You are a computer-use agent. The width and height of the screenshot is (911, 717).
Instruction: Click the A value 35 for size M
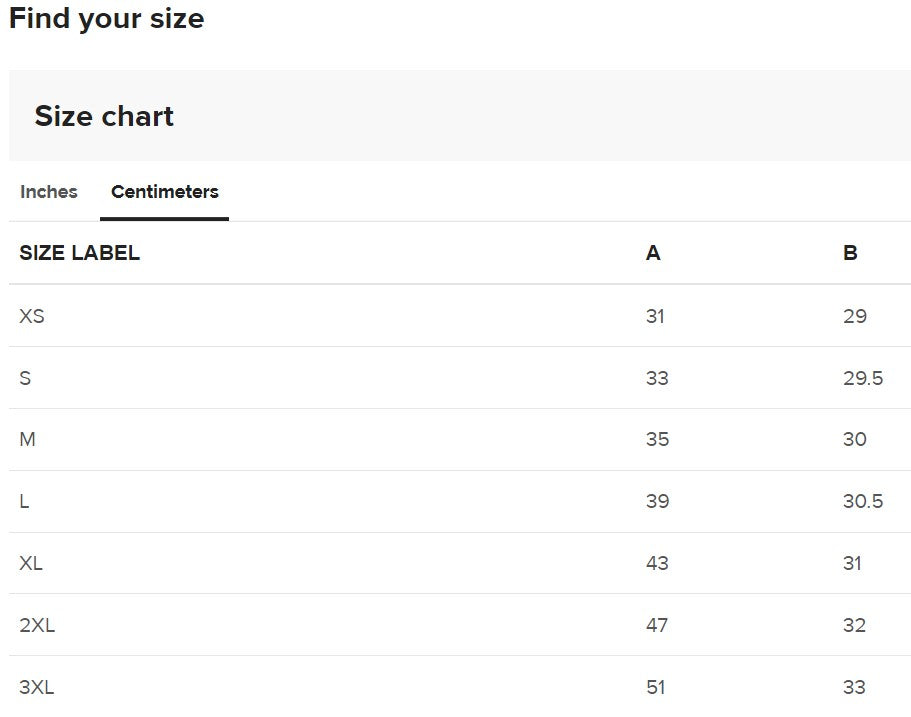(x=657, y=440)
